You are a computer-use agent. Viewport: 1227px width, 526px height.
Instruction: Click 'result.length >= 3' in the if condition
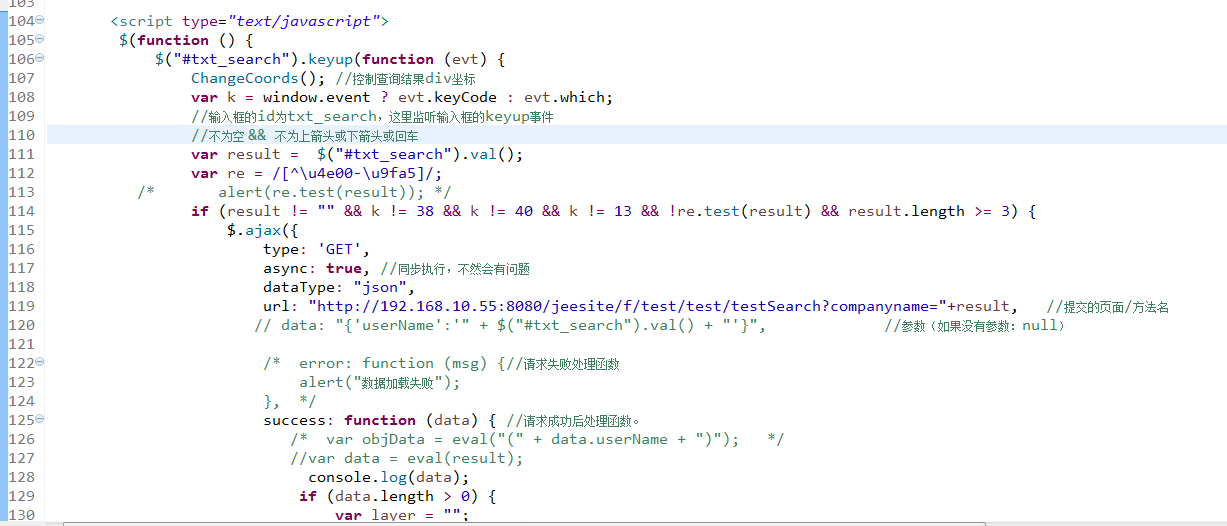point(929,211)
